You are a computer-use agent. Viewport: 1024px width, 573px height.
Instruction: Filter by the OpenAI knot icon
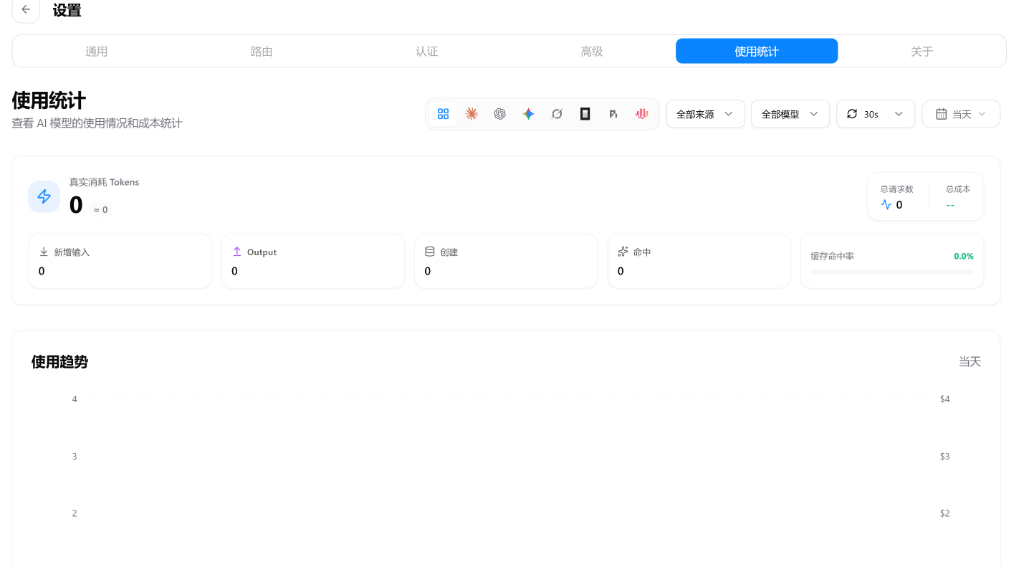500,114
